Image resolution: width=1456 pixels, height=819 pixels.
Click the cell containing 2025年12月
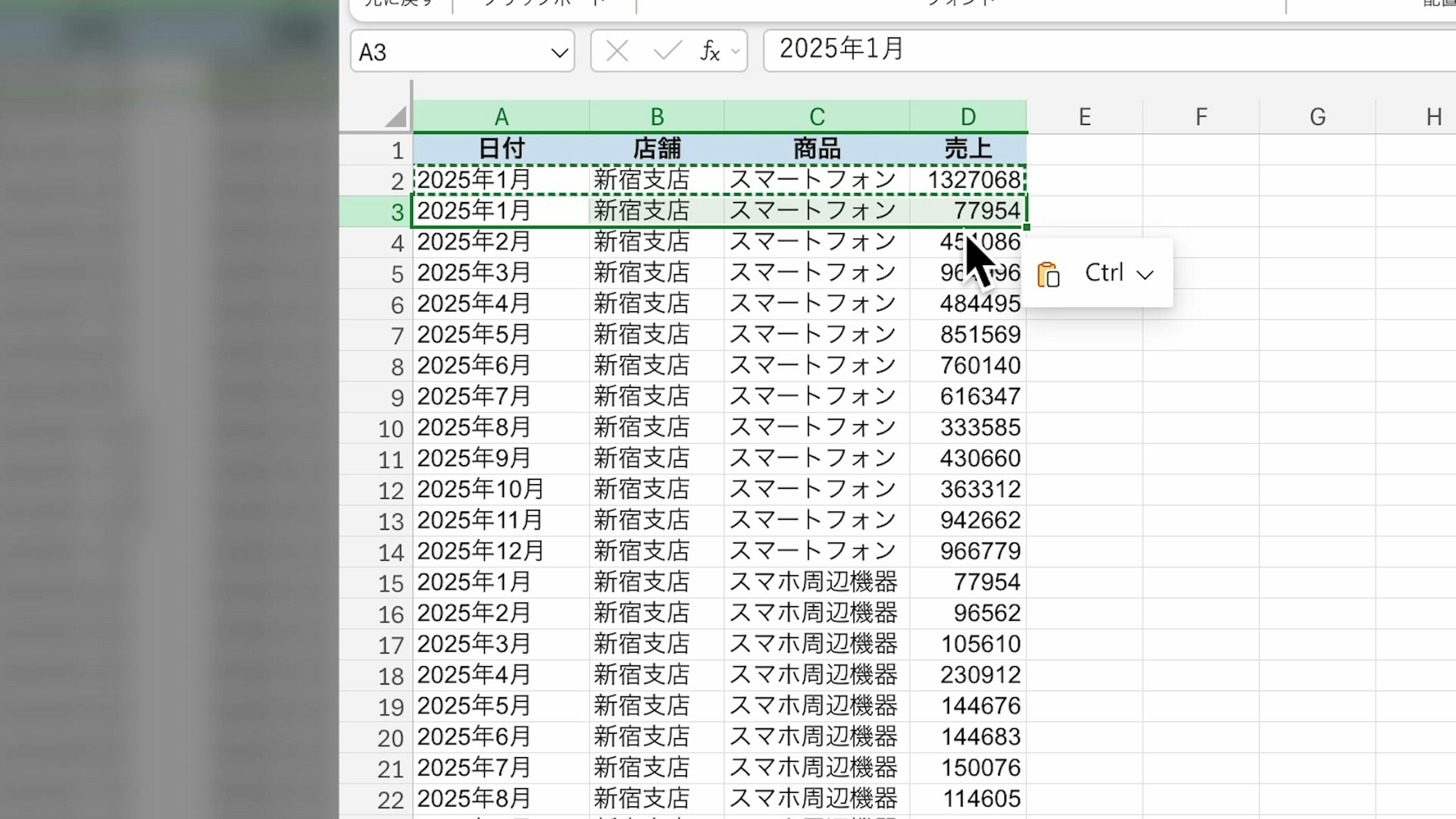pos(480,551)
